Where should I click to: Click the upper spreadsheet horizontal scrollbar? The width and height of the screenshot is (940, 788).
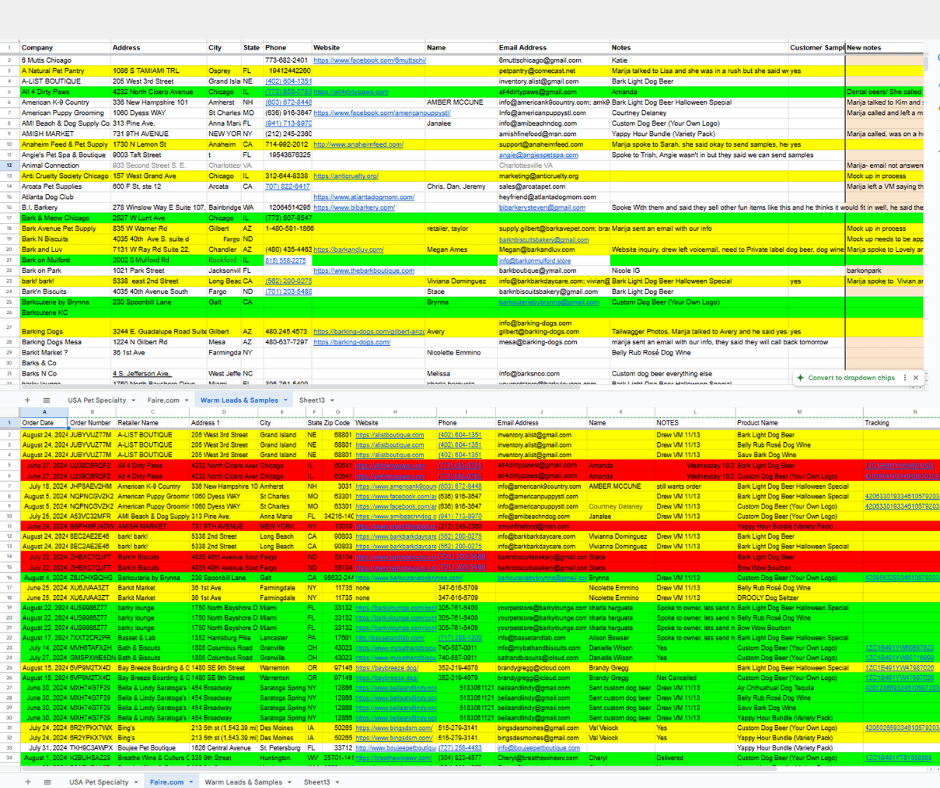300,387
